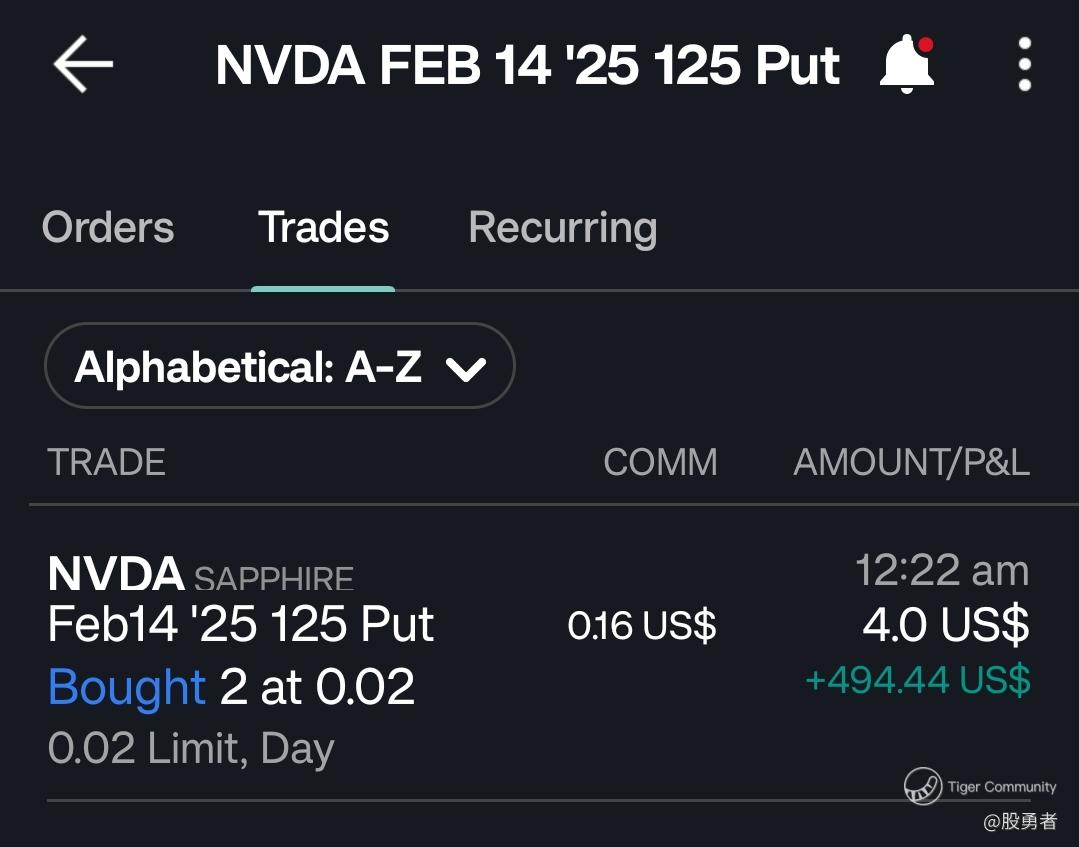The width and height of the screenshot is (1079, 847).
Task: Click the AMOUNT/P&L column header
Action: (x=911, y=462)
